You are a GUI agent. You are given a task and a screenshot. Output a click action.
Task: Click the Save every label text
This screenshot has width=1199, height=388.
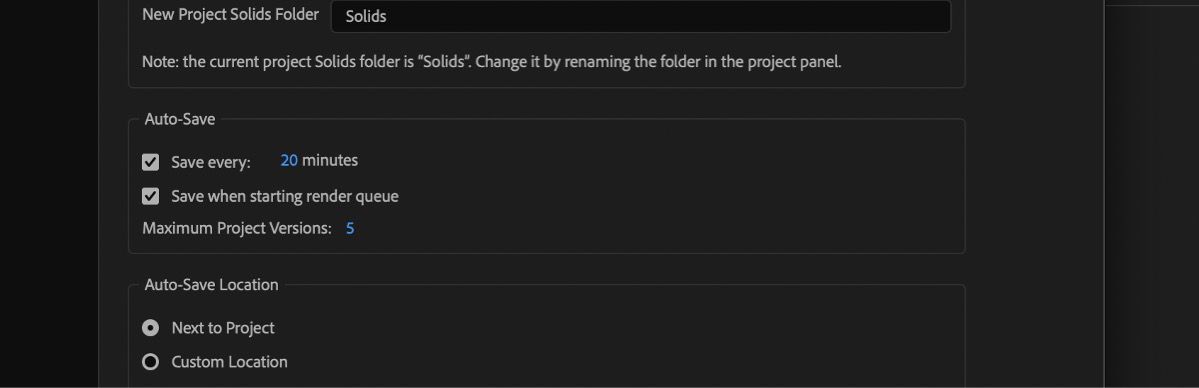click(211, 162)
